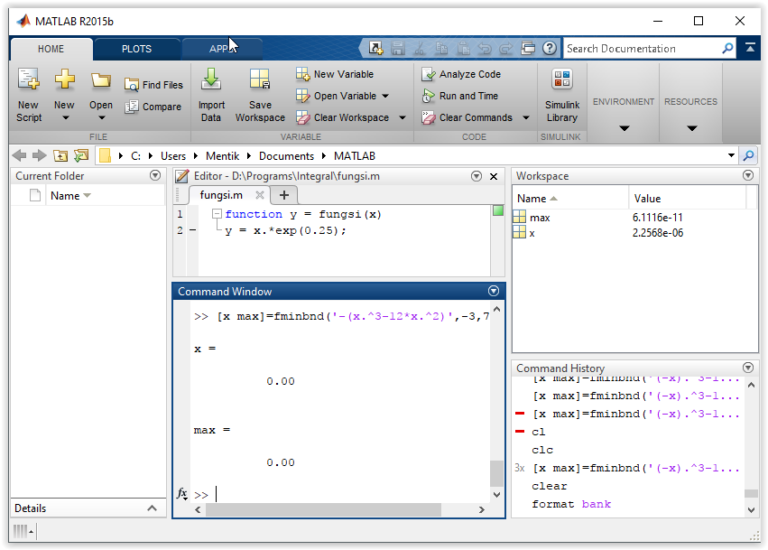768x550 pixels.
Task: Click the help question mark icon
Action: click(549, 48)
